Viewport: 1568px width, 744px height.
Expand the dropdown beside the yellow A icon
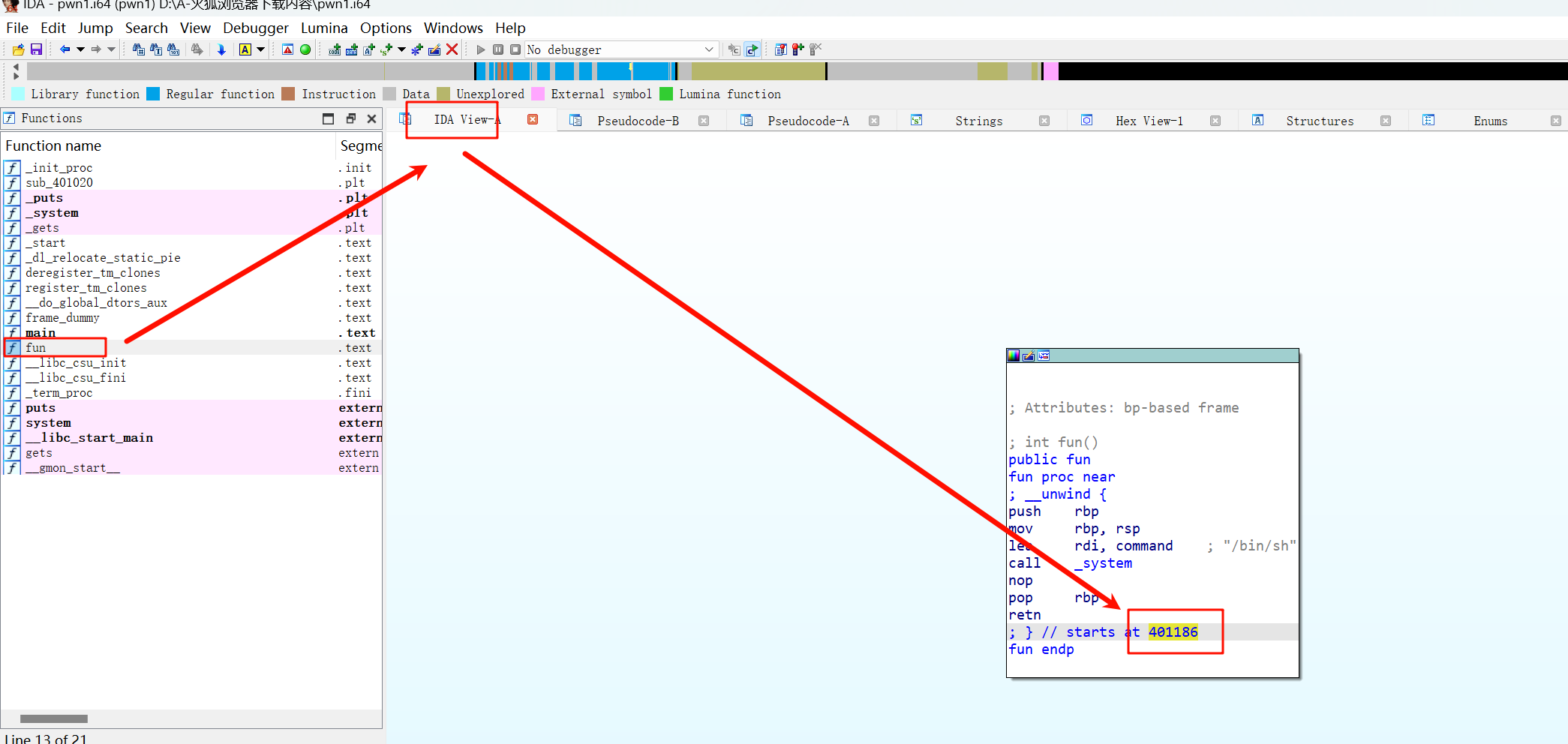pyautogui.click(x=261, y=49)
